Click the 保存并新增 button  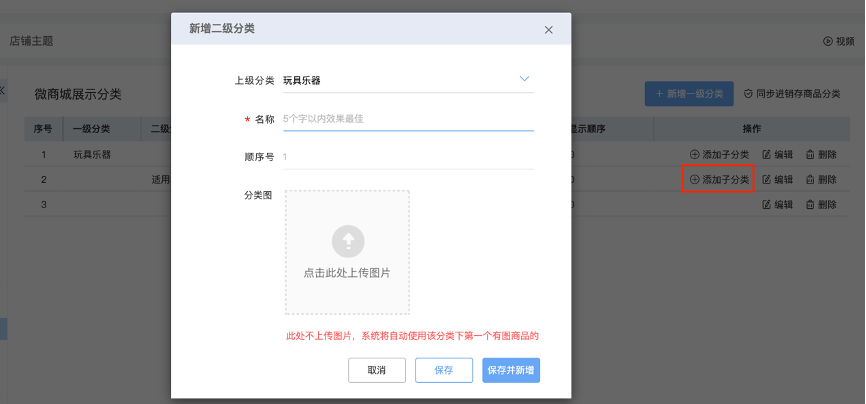click(510, 370)
